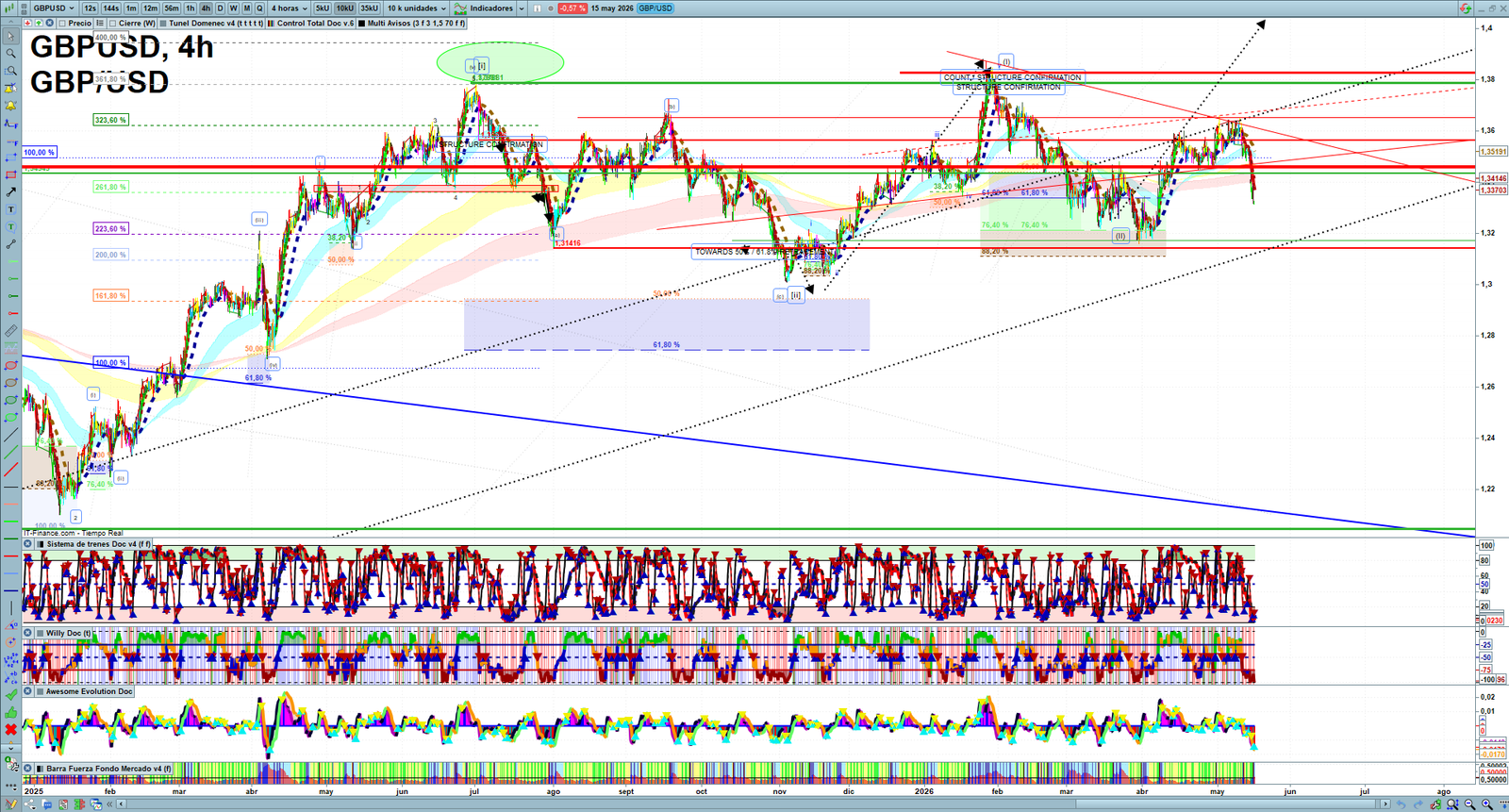The width and height of the screenshot is (1509, 812).
Task: Click the top-right chart options icon
Action: pos(1465,8)
